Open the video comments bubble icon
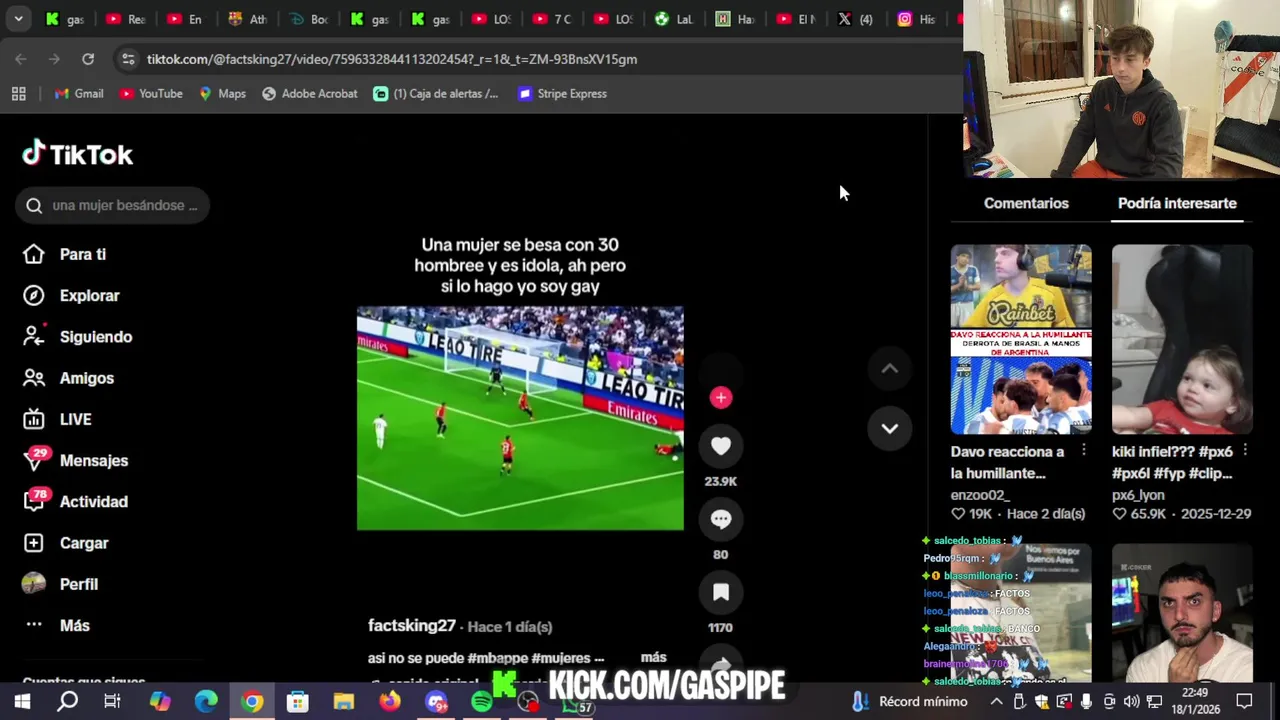The width and height of the screenshot is (1280, 720). (x=721, y=519)
